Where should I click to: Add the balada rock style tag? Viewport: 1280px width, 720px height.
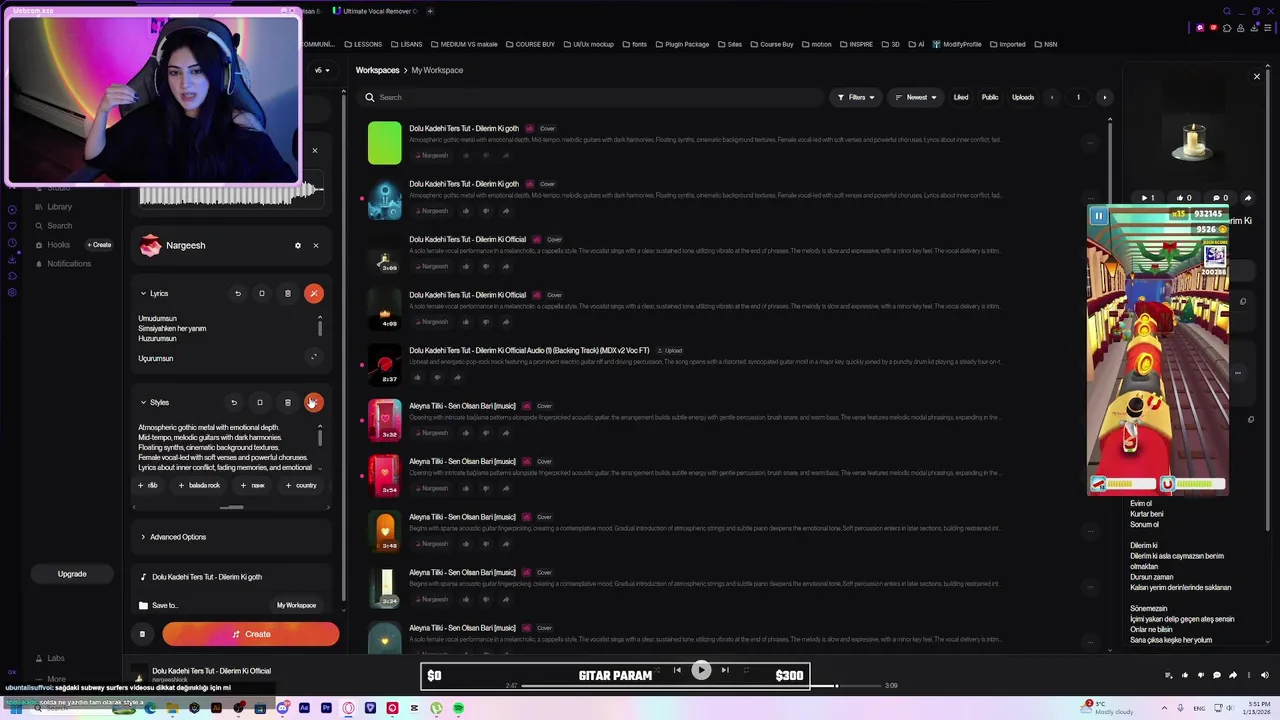(x=199, y=485)
